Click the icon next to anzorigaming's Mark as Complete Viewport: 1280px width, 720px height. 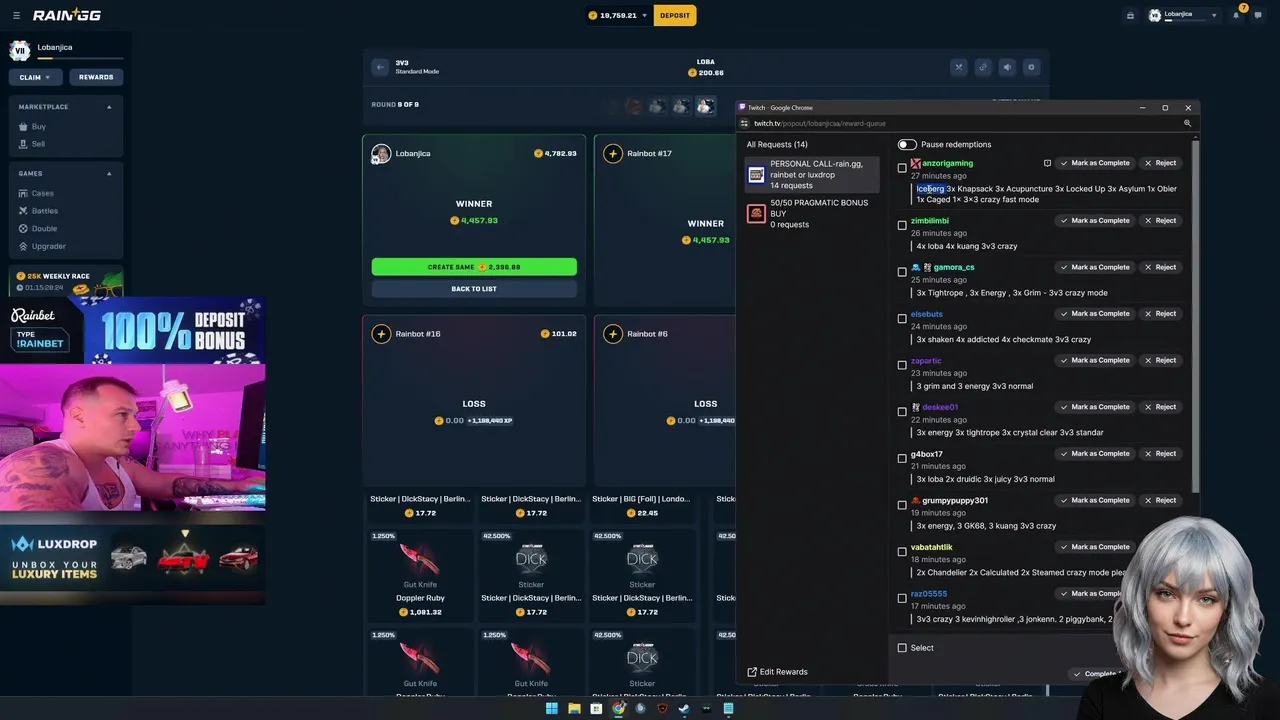coord(1047,163)
